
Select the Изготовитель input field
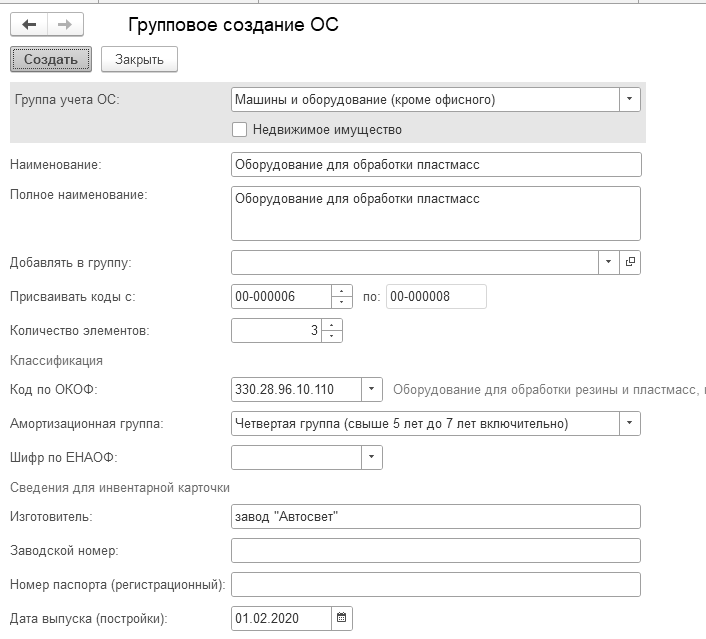pos(436,517)
